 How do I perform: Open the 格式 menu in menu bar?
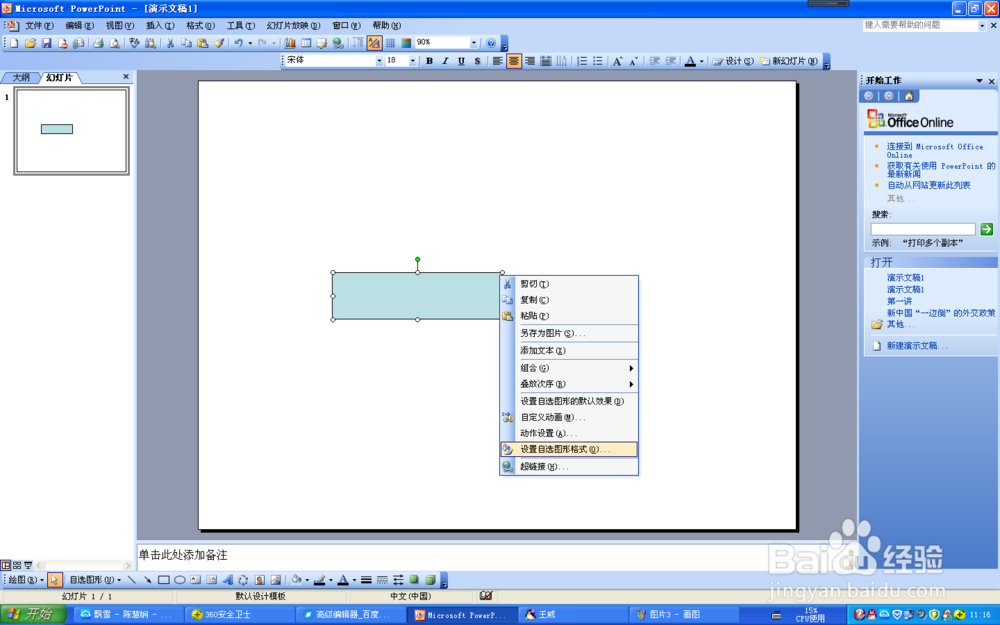[x=200, y=26]
